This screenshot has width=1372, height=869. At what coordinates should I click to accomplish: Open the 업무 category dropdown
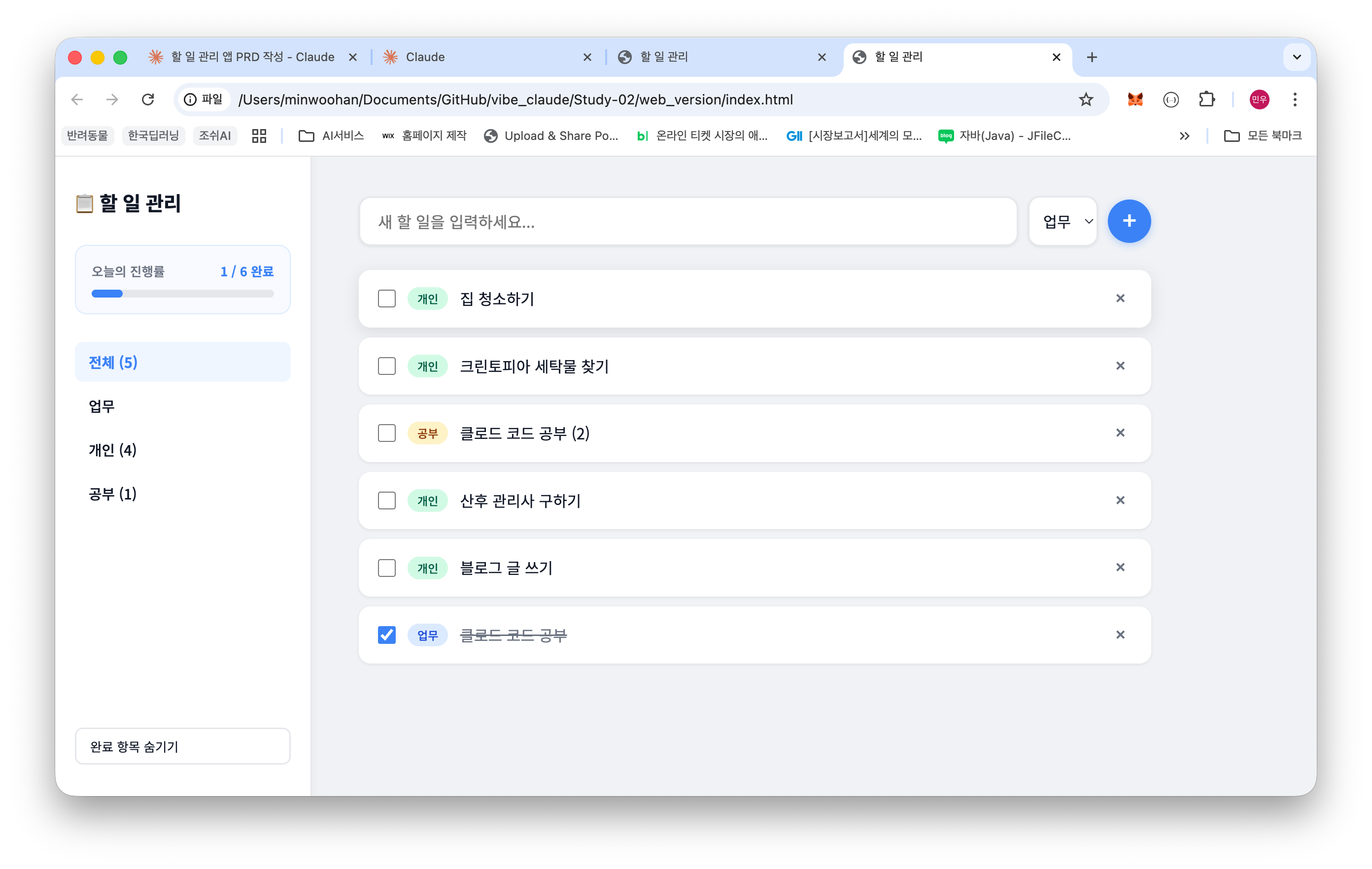coord(1063,222)
